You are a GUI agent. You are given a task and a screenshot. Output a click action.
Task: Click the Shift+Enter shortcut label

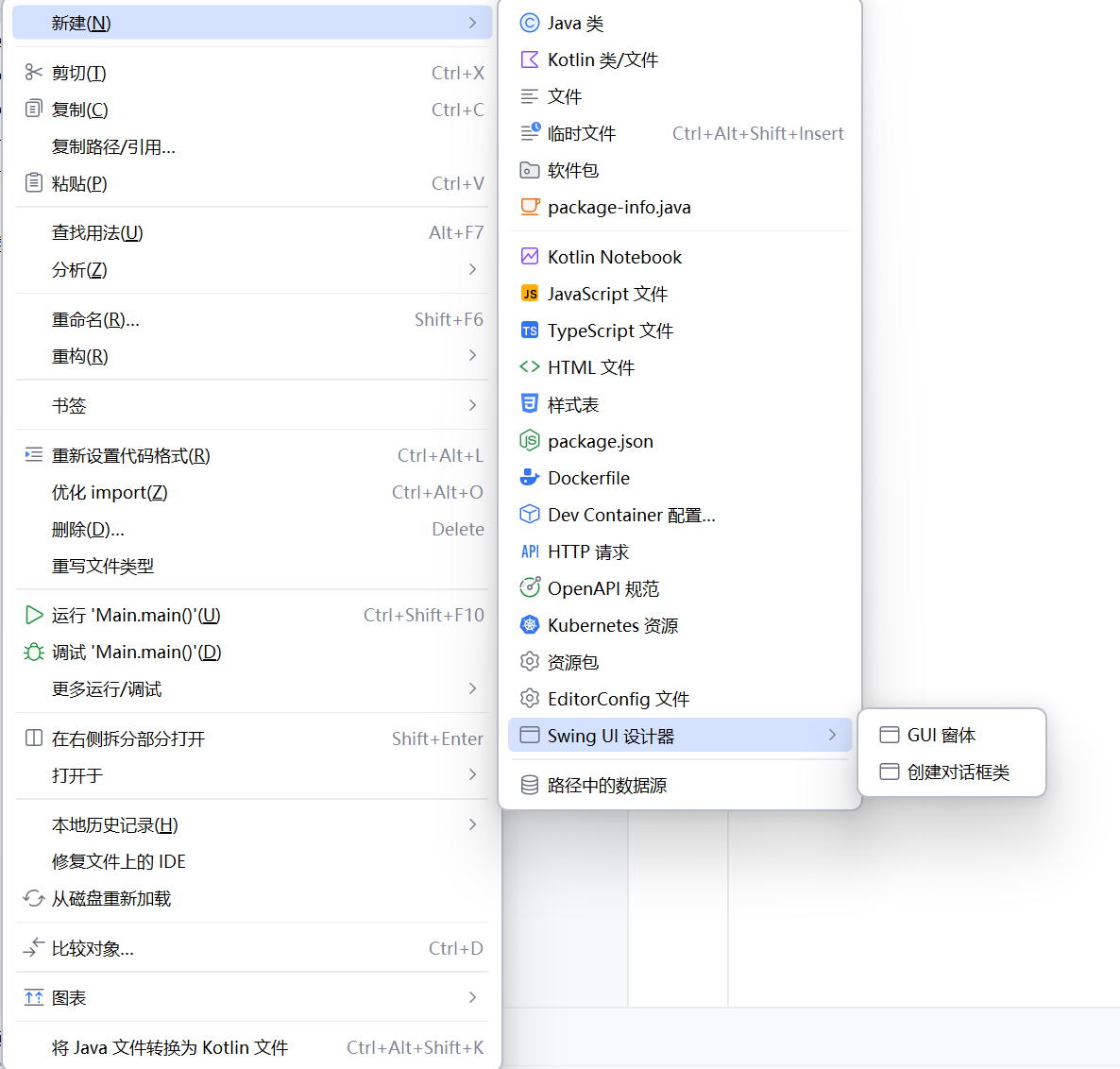[x=437, y=738]
